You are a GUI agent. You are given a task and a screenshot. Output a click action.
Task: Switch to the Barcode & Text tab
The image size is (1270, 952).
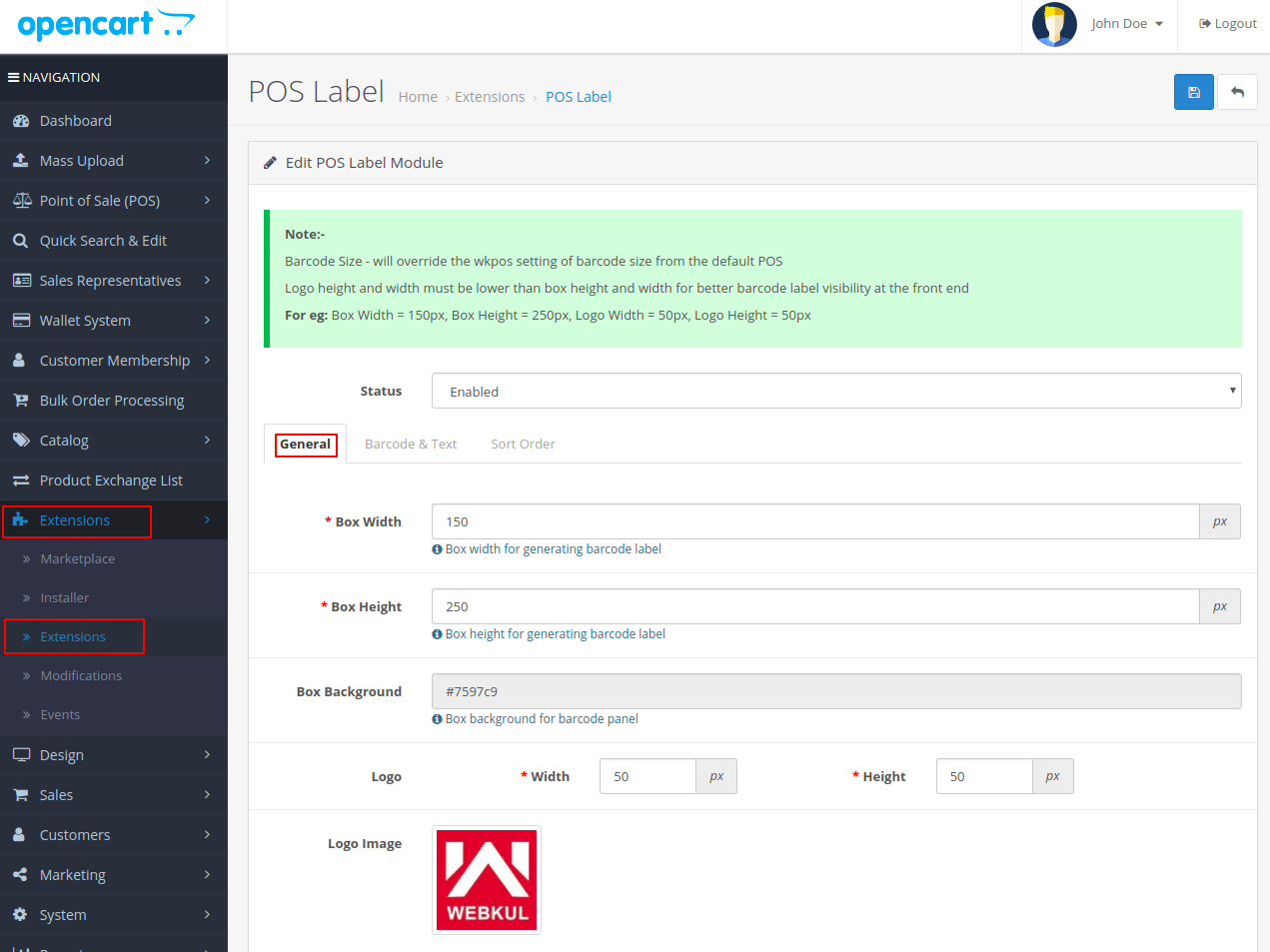411,444
